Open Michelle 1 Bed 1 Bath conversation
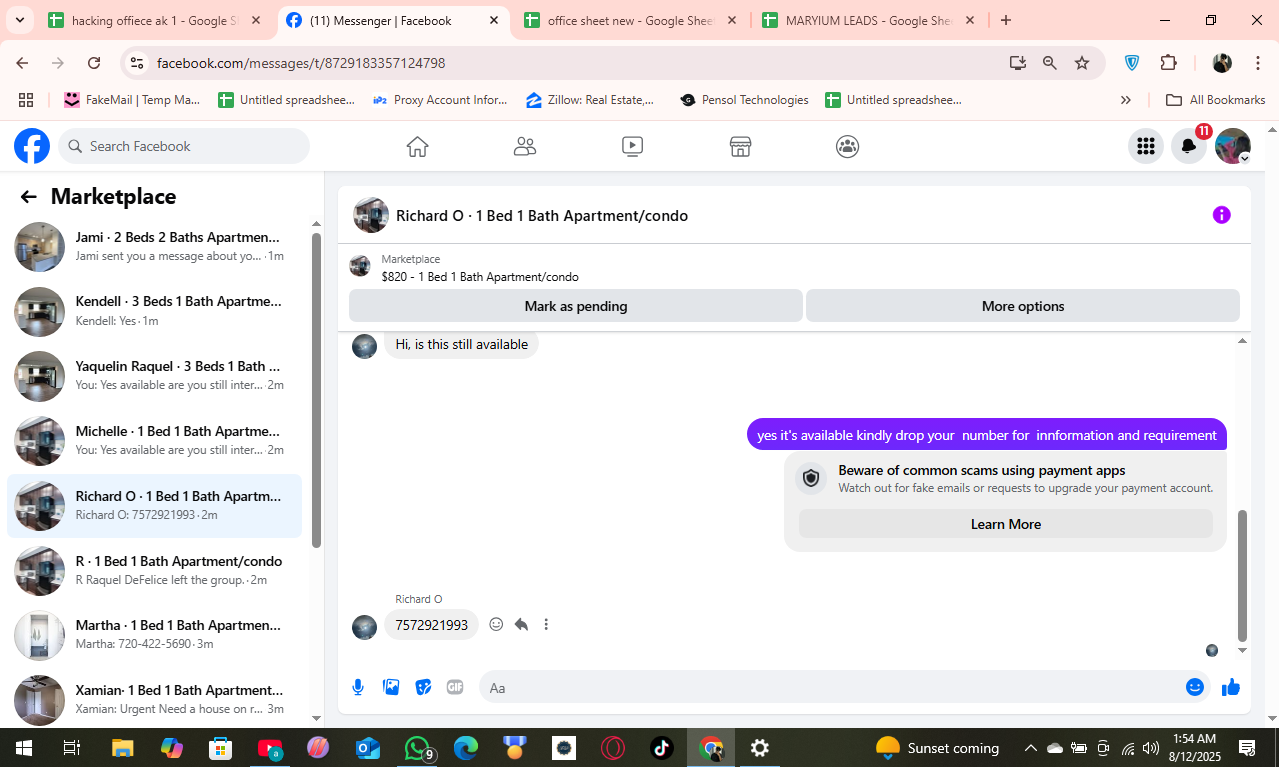Screen dimensions: 1279x767 pyautogui.click(x=154, y=441)
